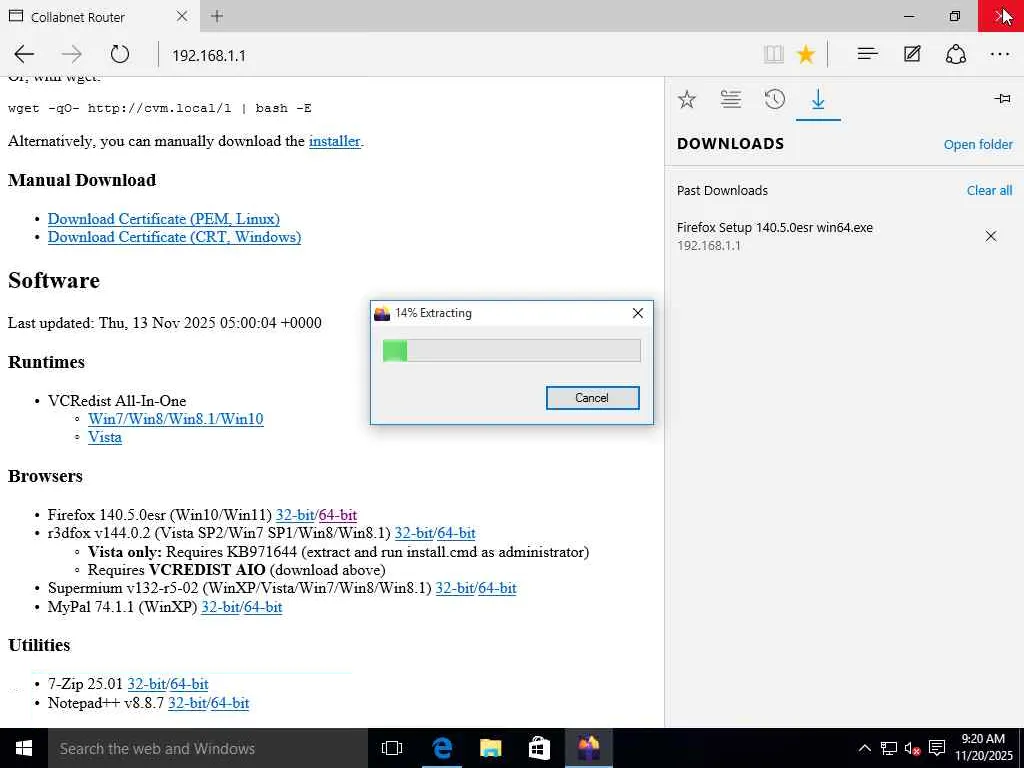Download Supermium 64-bit
1024x768 pixels.
pos(498,588)
